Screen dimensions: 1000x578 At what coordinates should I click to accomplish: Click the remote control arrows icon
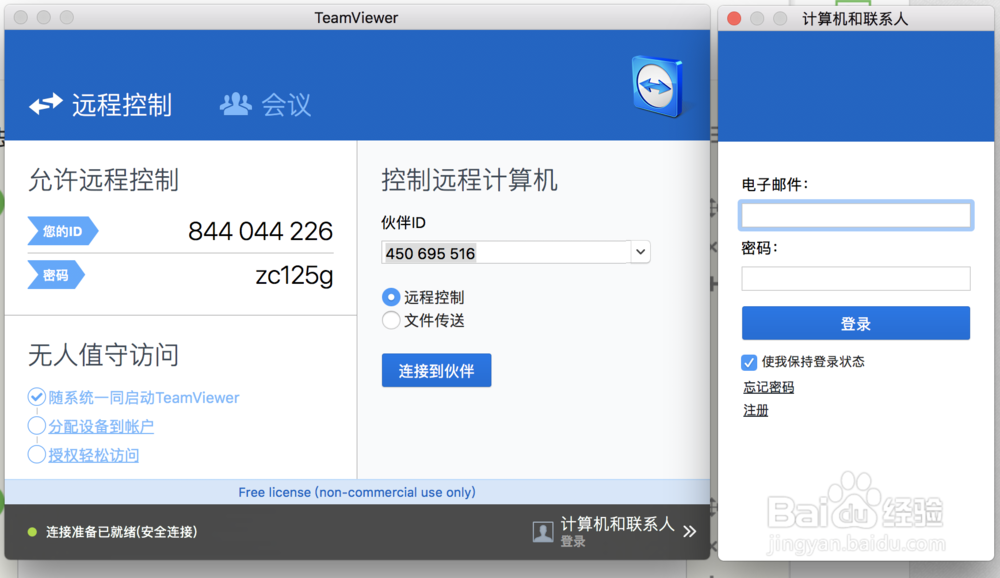tap(46, 104)
